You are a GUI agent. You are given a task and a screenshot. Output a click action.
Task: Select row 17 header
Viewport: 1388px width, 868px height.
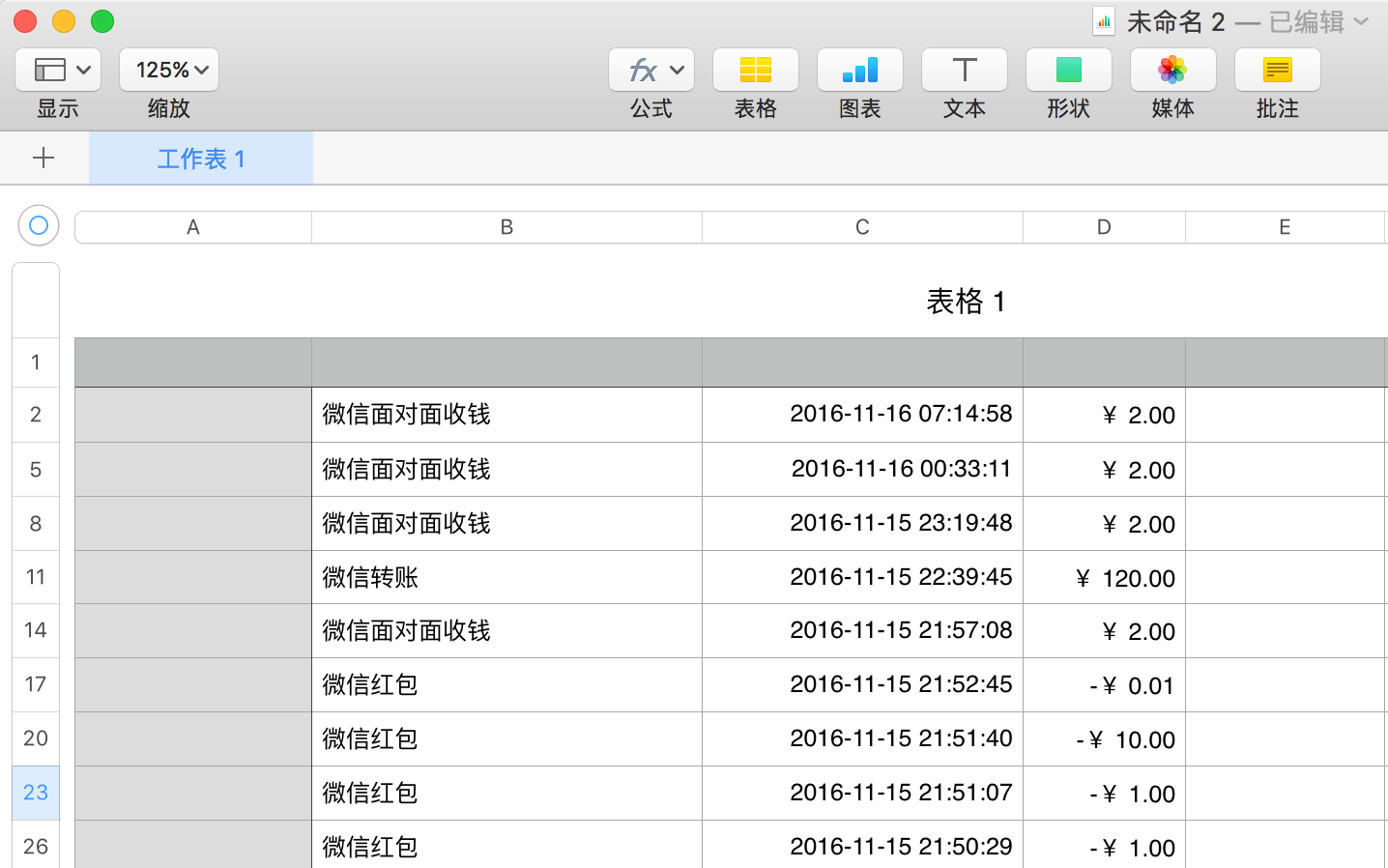[x=36, y=684]
